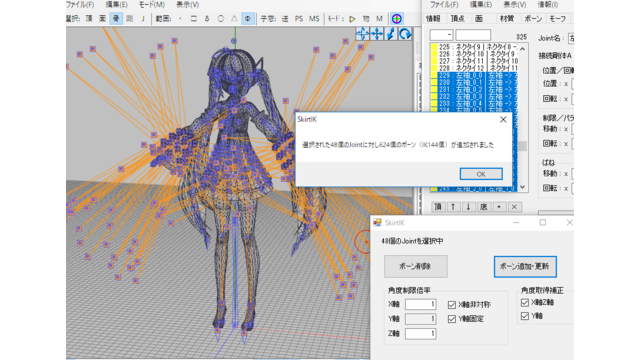Select vertex mode 頂 in selection toolbar

coord(89,19)
